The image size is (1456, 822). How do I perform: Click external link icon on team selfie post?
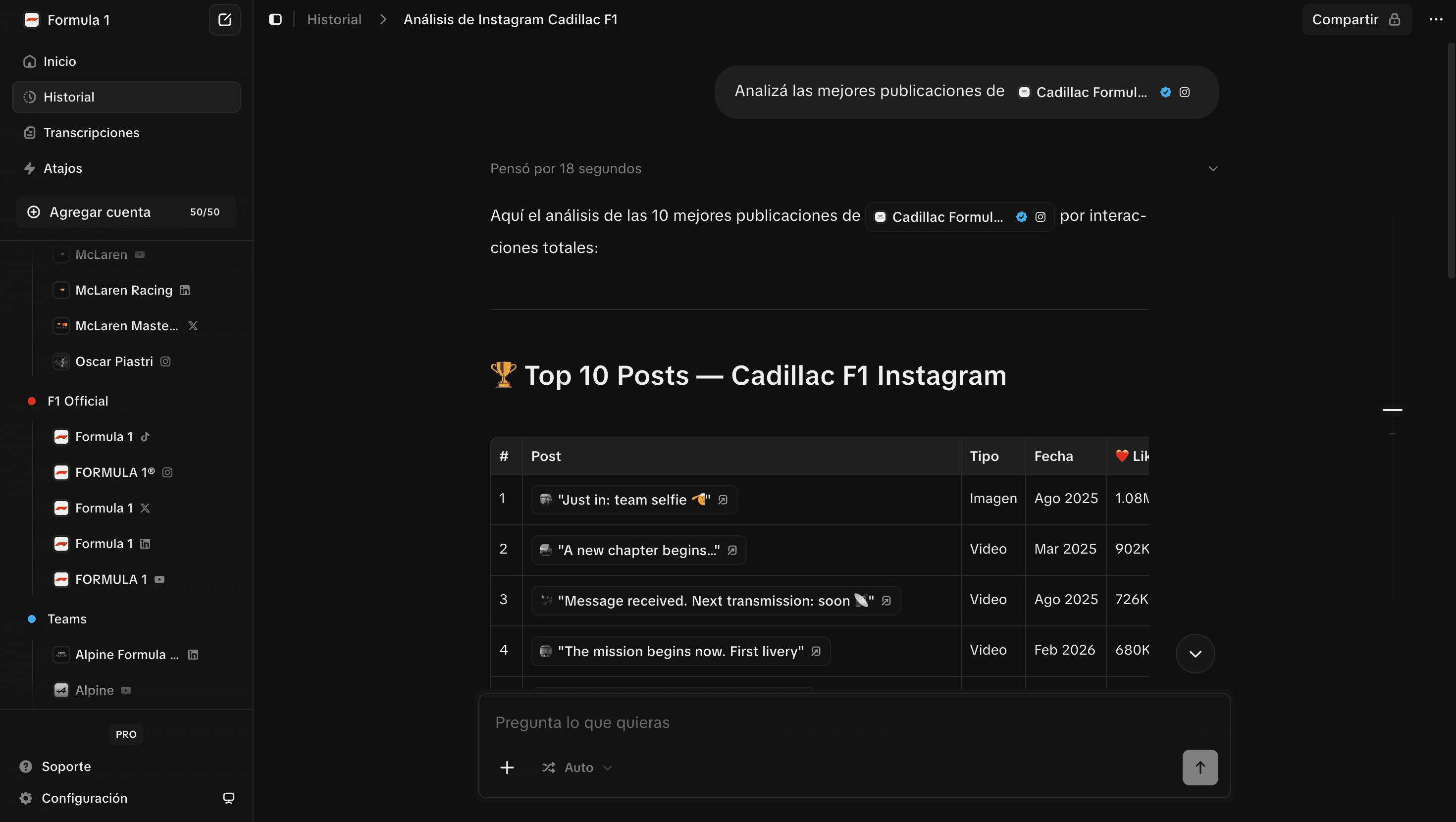[x=723, y=499]
